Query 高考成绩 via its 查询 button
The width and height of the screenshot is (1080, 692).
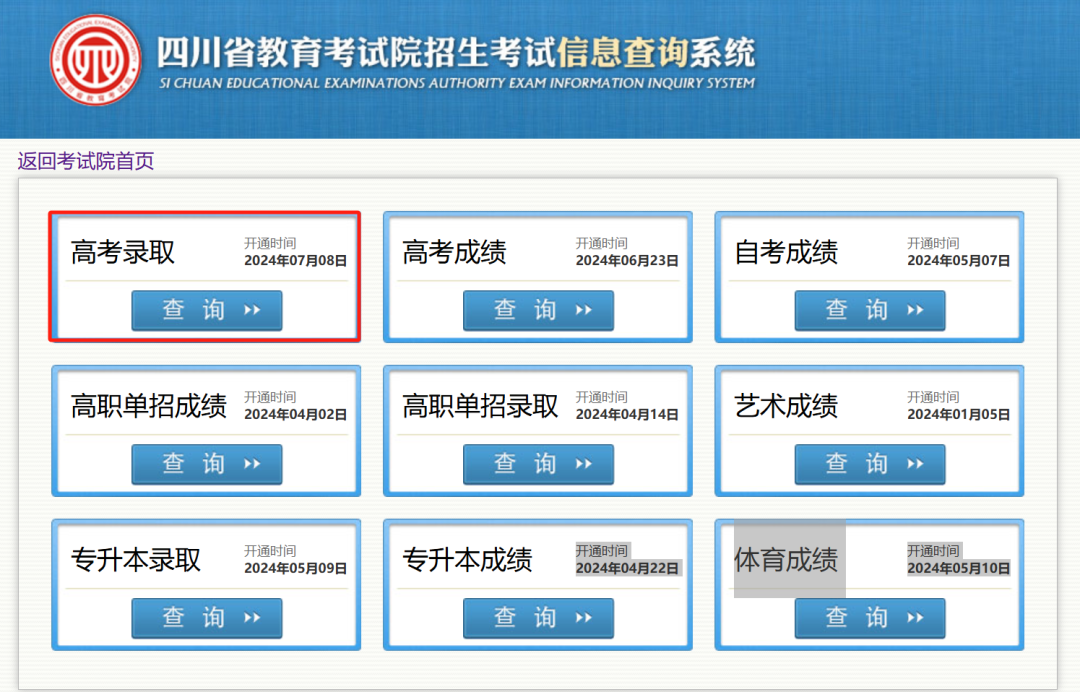pyautogui.click(x=538, y=310)
